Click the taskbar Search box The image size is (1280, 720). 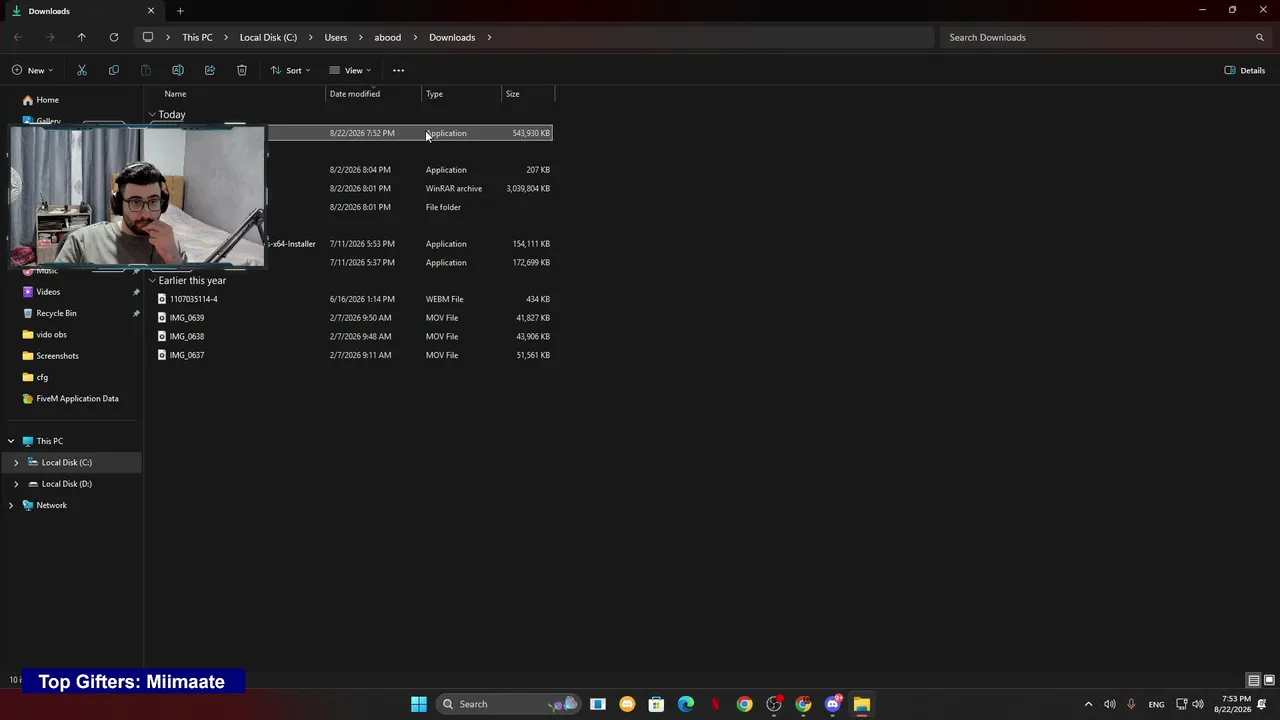[509, 704]
